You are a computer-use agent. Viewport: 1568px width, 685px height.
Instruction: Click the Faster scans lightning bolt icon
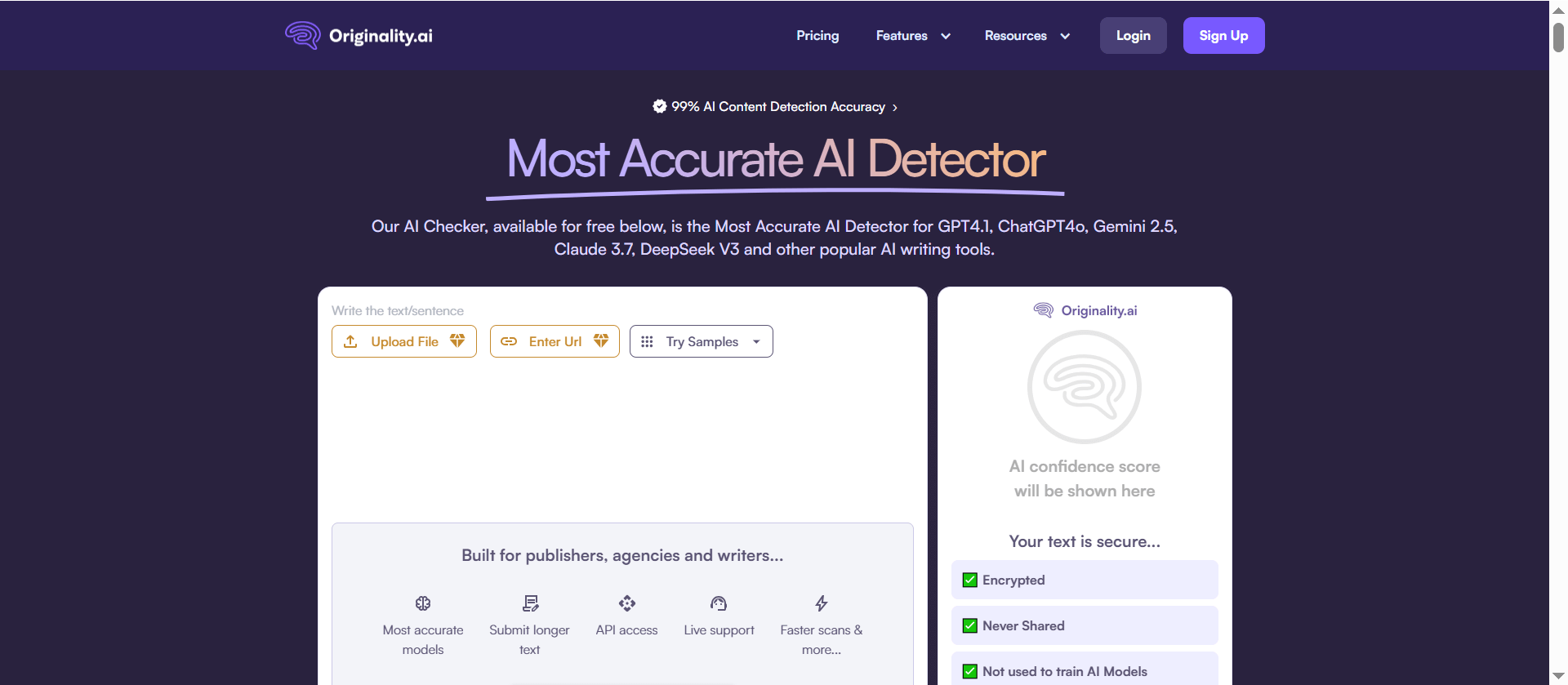click(x=822, y=603)
